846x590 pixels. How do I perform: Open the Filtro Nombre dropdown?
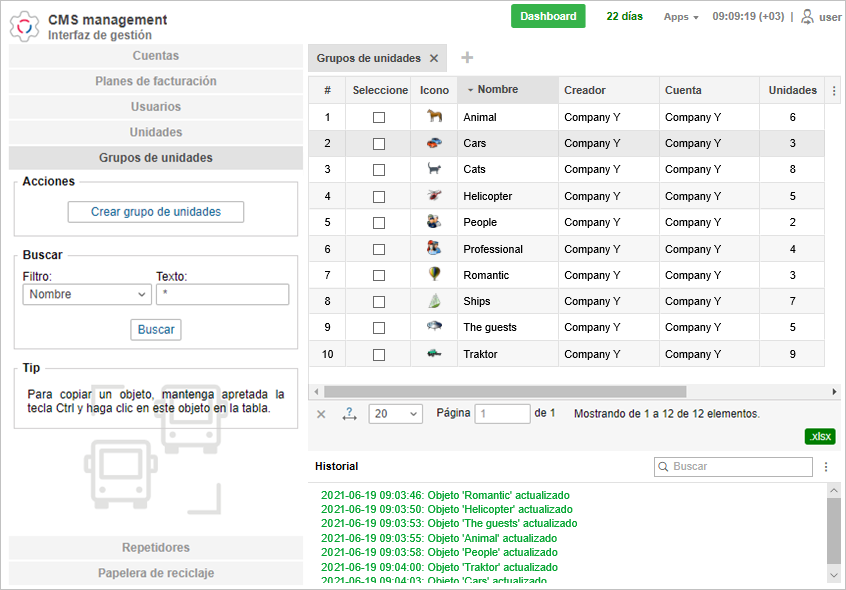[x=87, y=294]
